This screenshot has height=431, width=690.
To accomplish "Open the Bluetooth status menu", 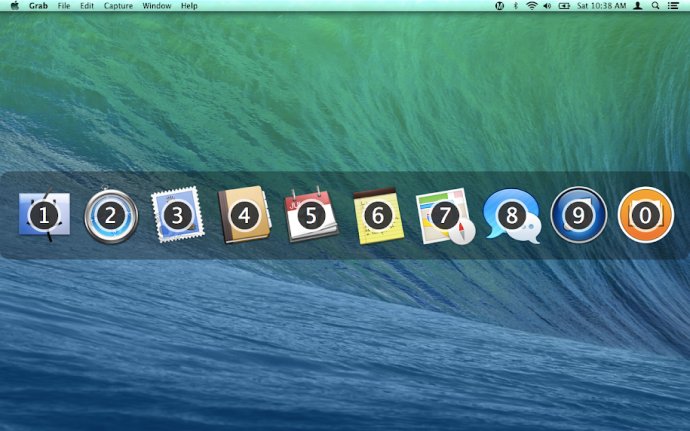I will click(516, 6).
